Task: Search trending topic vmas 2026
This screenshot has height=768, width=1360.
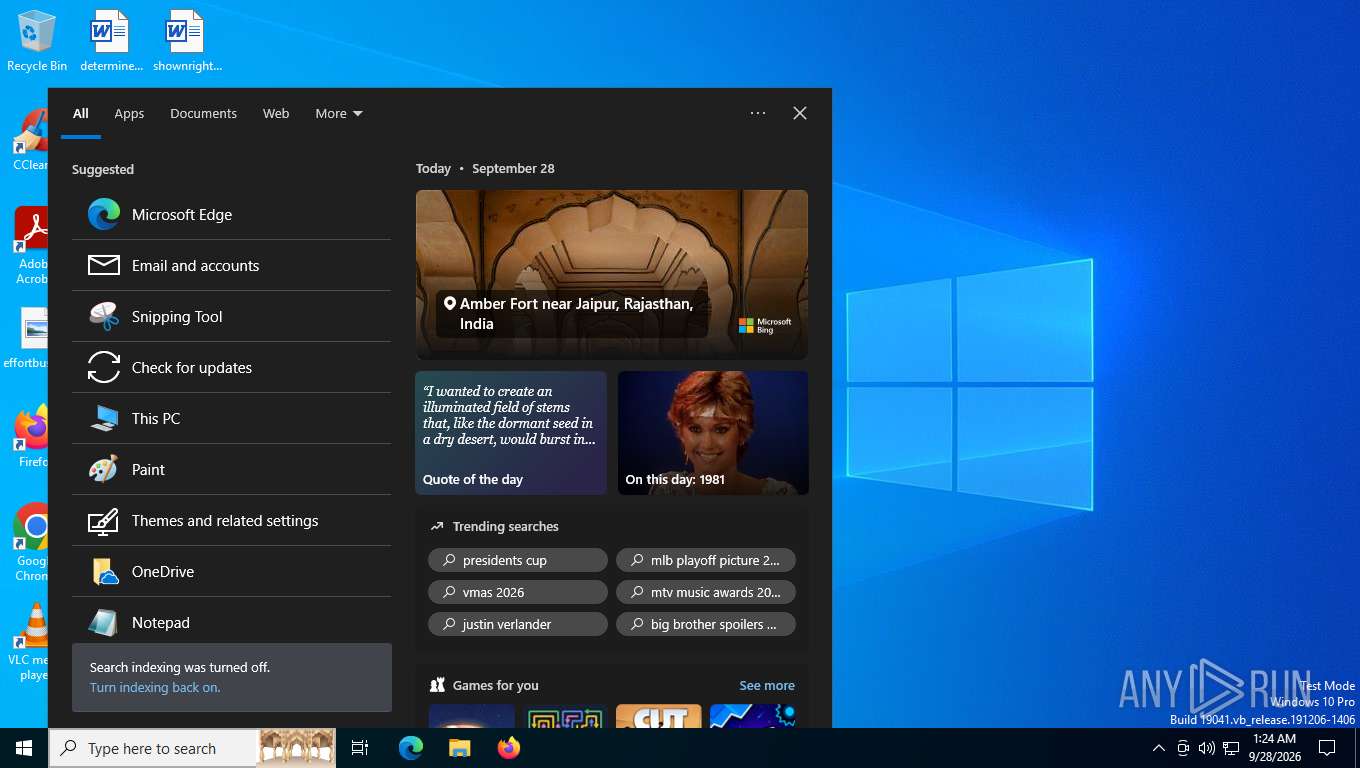Action: click(x=518, y=592)
